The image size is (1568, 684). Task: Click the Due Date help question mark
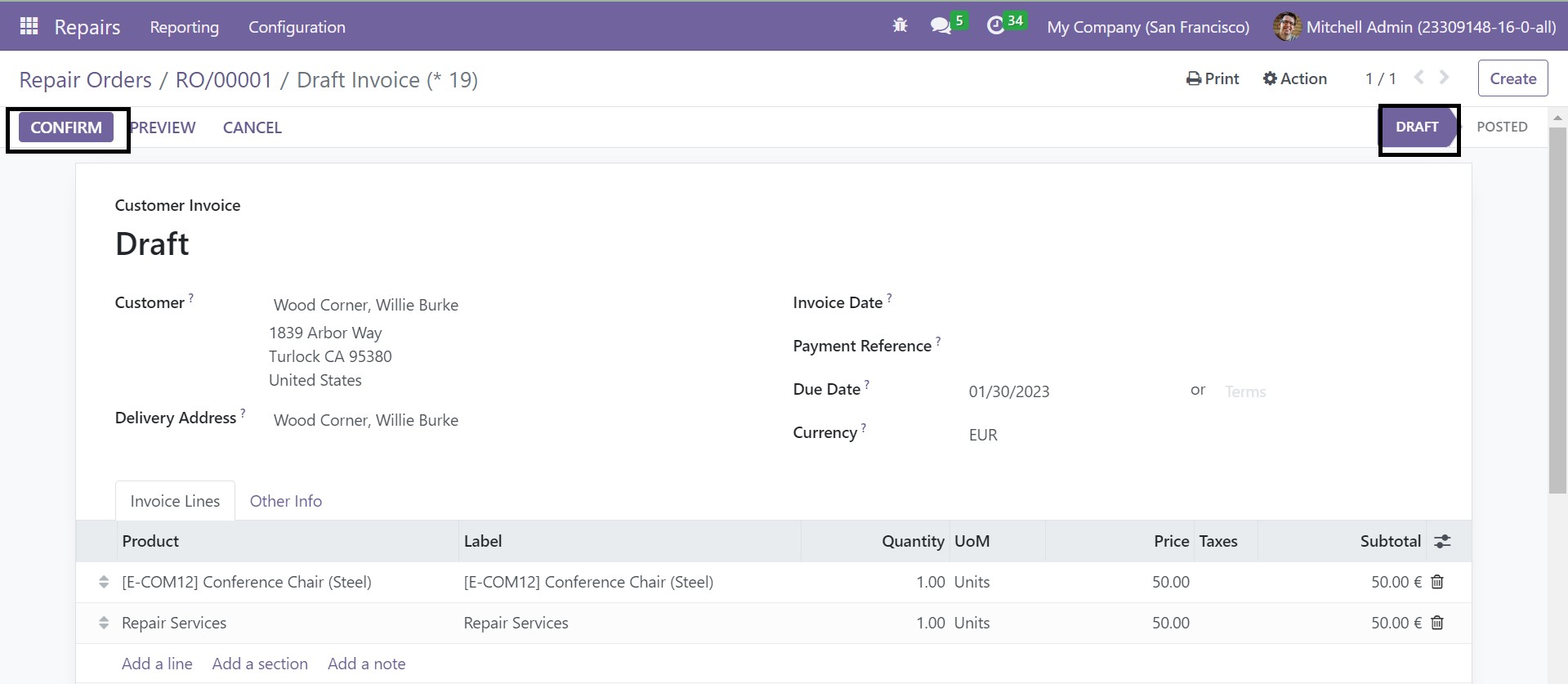tap(867, 385)
